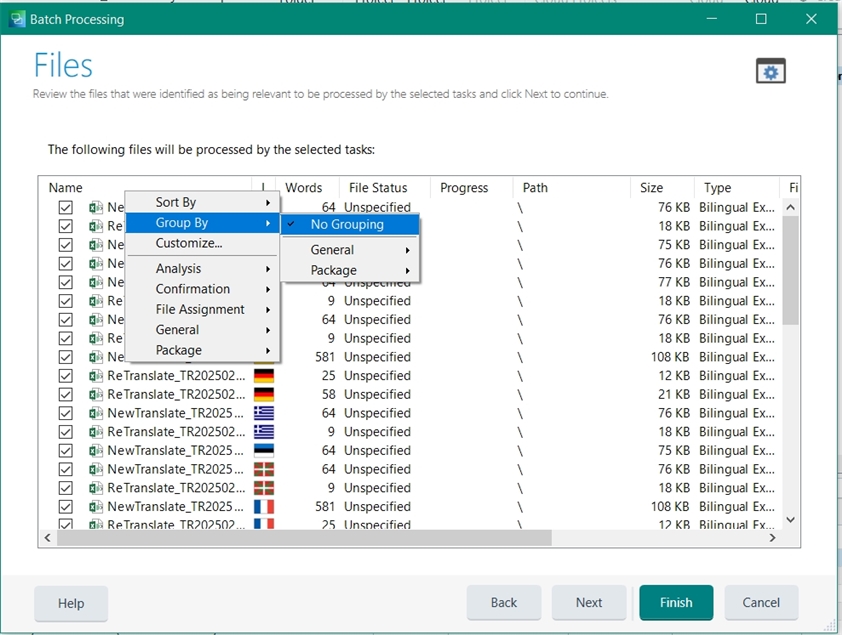
Task: Click the Path column header
Action: tap(572, 188)
